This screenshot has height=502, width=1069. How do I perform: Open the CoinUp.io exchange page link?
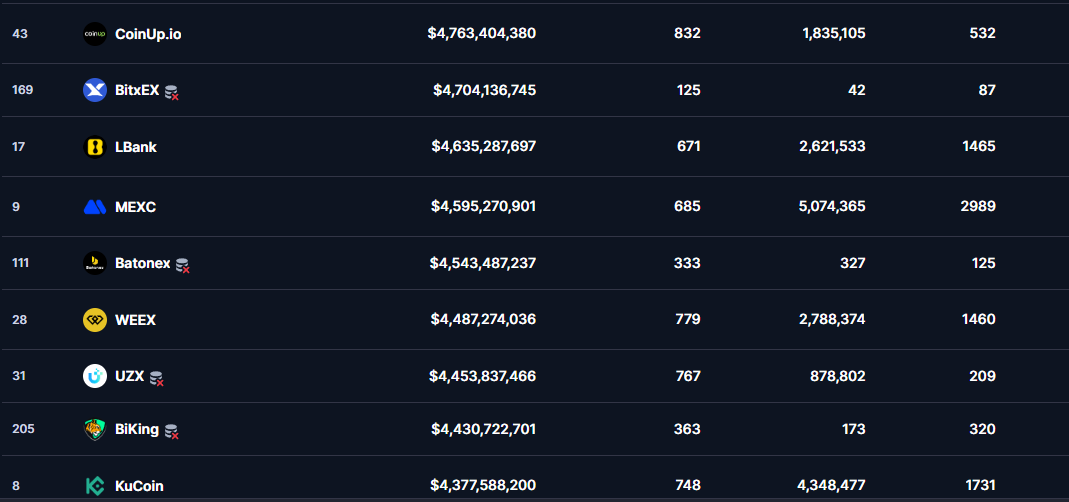tap(148, 34)
